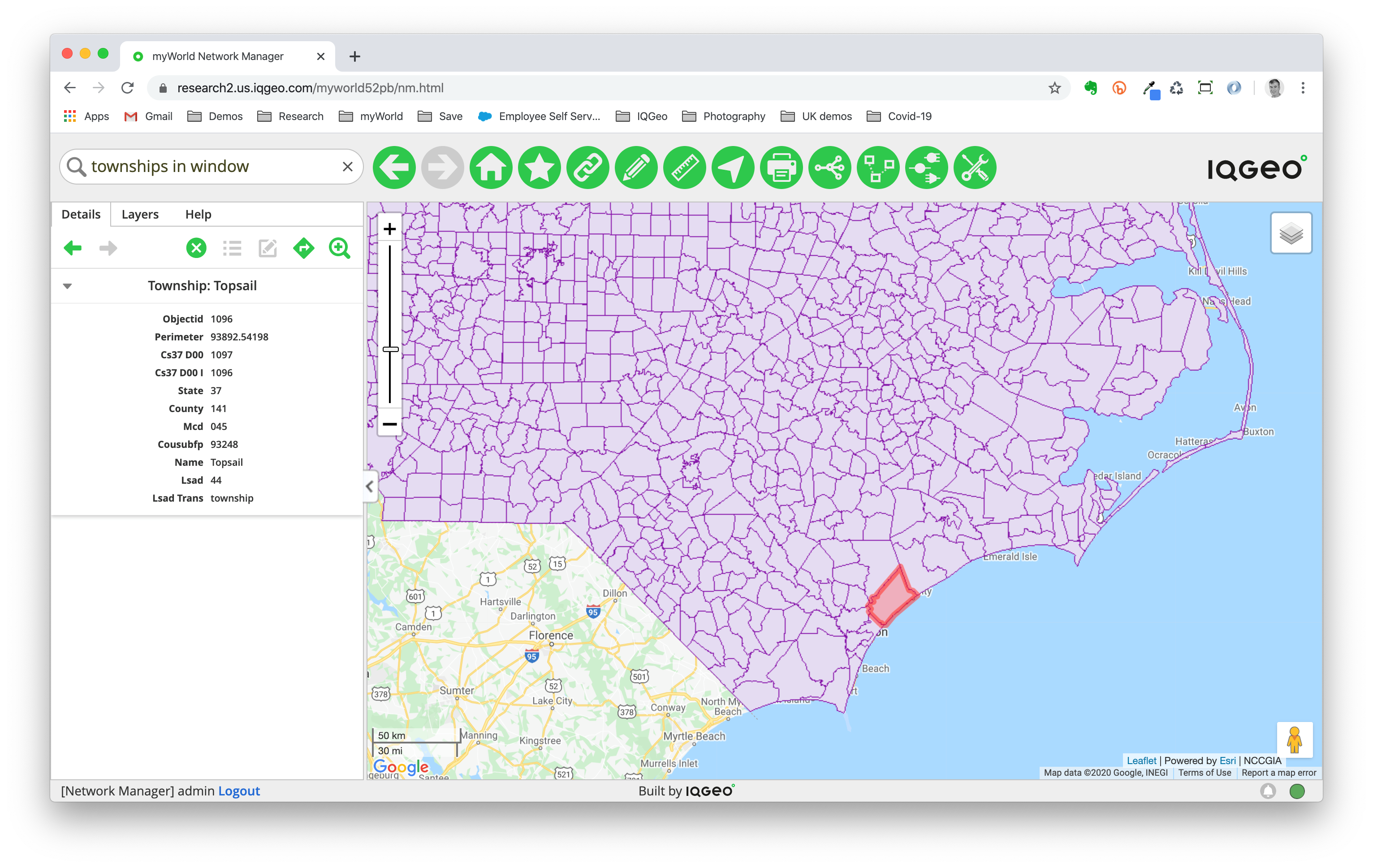
Task: Expand the Township Topsail details section
Action: tap(67, 285)
